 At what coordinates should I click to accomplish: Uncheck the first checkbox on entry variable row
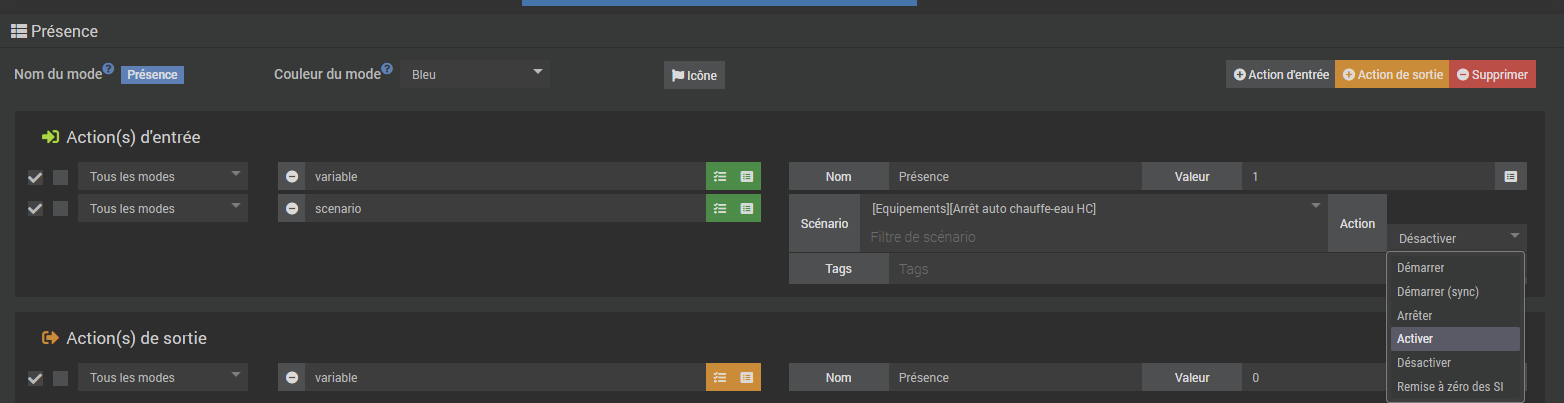(x=35, y=178)
